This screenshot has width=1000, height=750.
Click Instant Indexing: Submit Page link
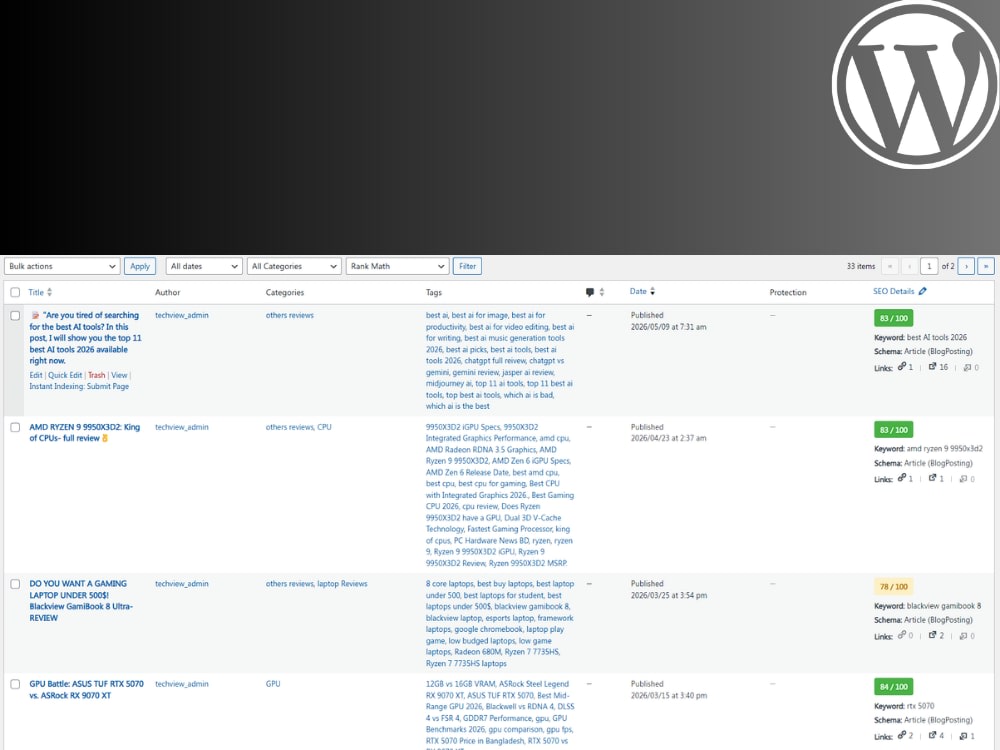(79, 386)
